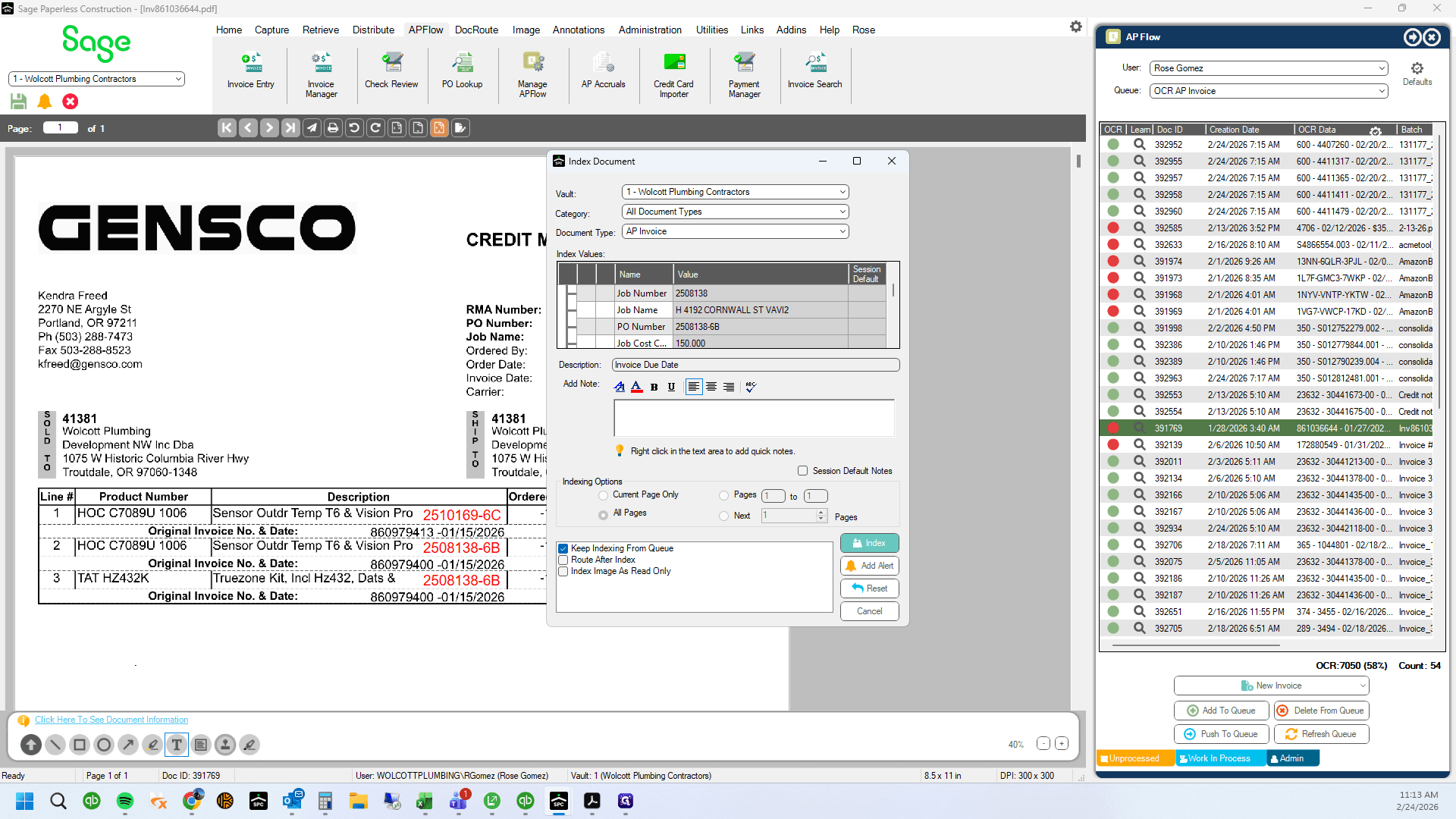Open the Retrieve menu
Image resolution: width=1456 pixels, height=819 pixels.
(321, 30)
